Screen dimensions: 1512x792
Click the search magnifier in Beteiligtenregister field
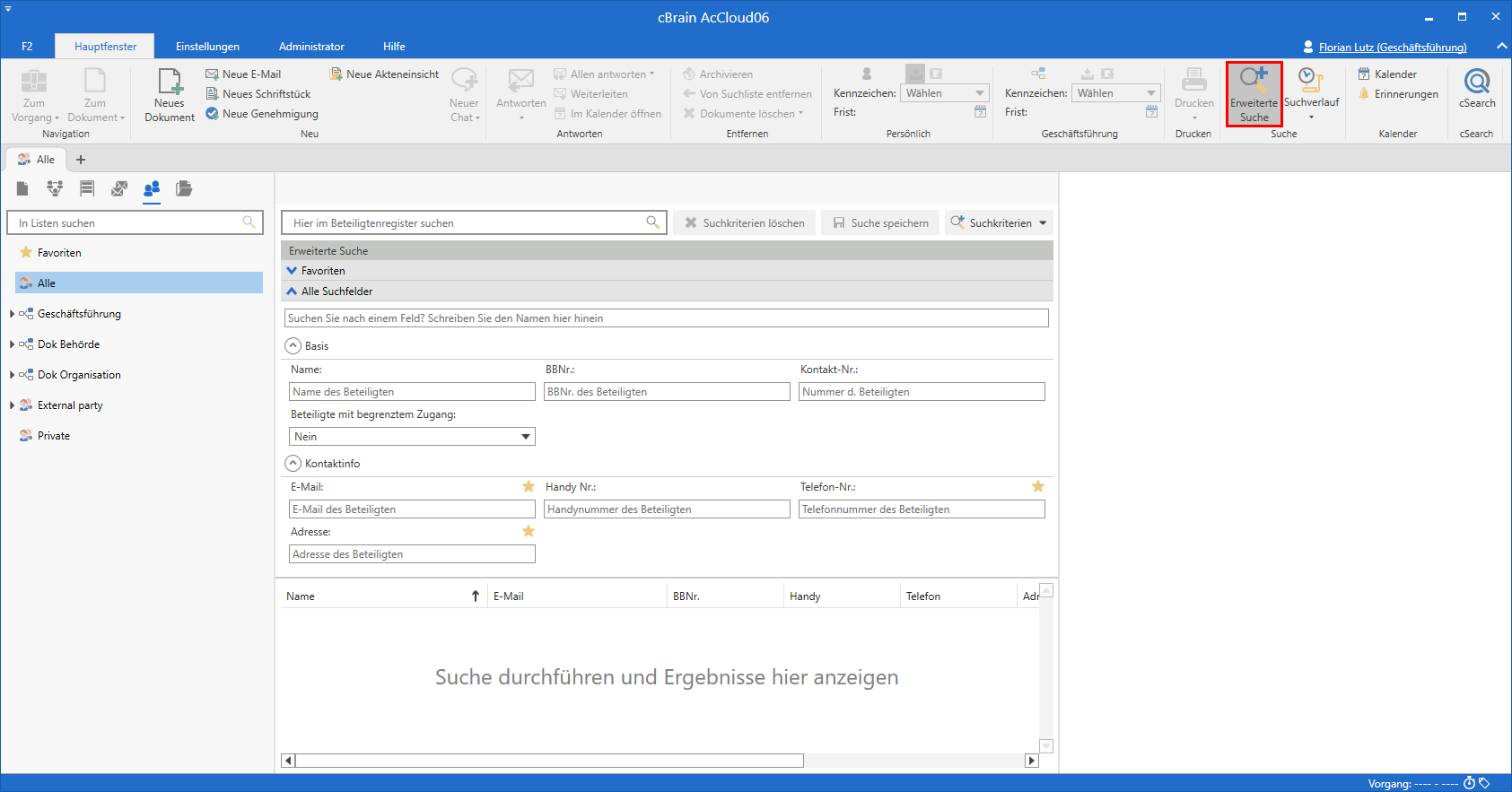[653, 222]
